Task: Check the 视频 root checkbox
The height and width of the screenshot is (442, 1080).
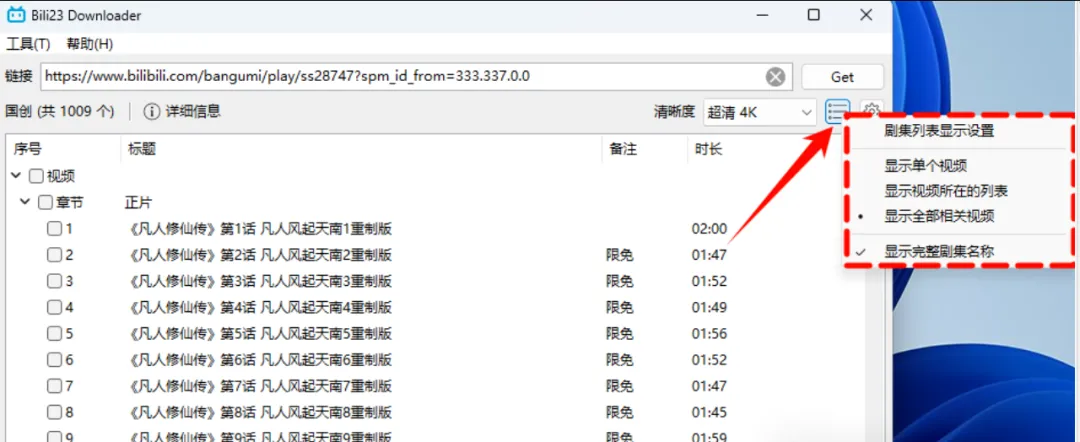Action: coord(36,177)
